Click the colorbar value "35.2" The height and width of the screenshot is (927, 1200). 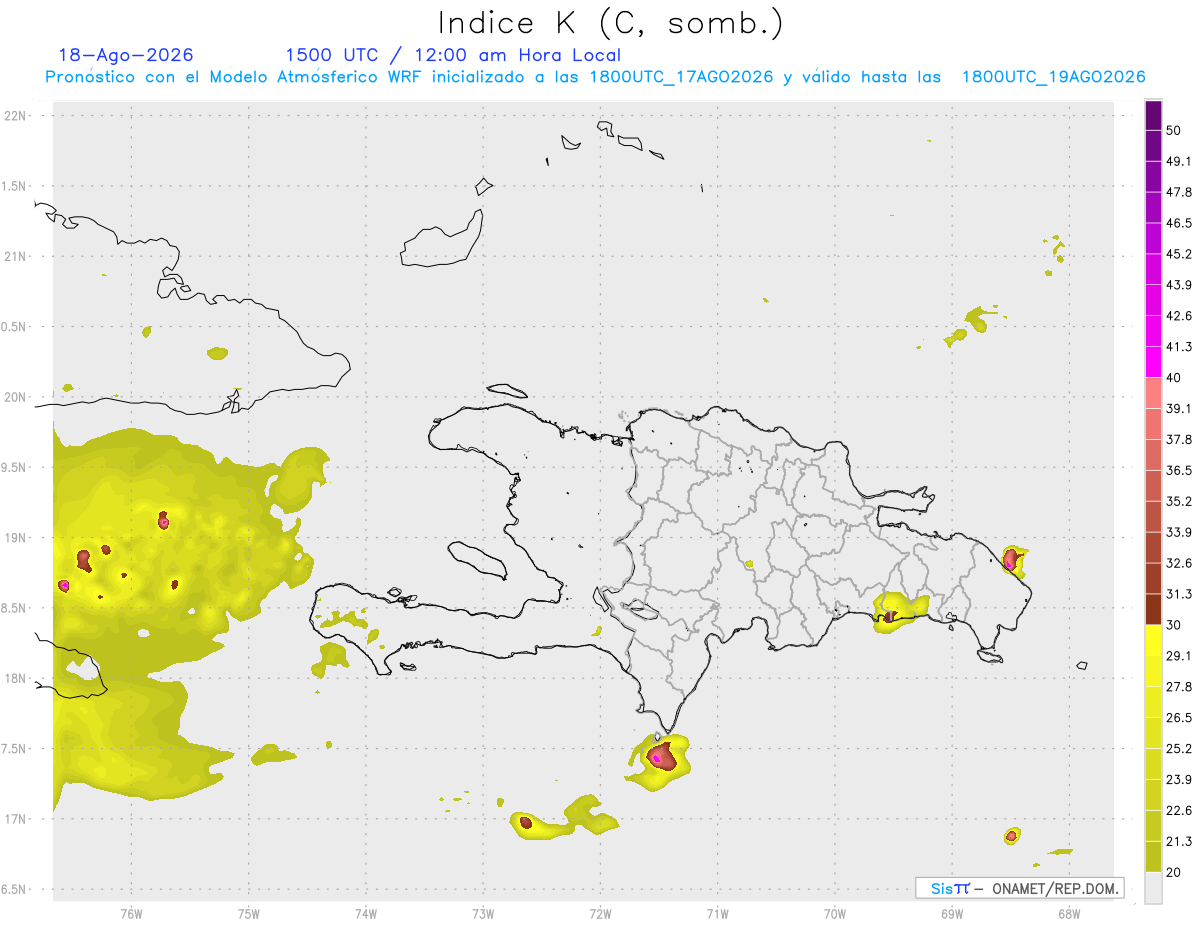[1179, 501]
